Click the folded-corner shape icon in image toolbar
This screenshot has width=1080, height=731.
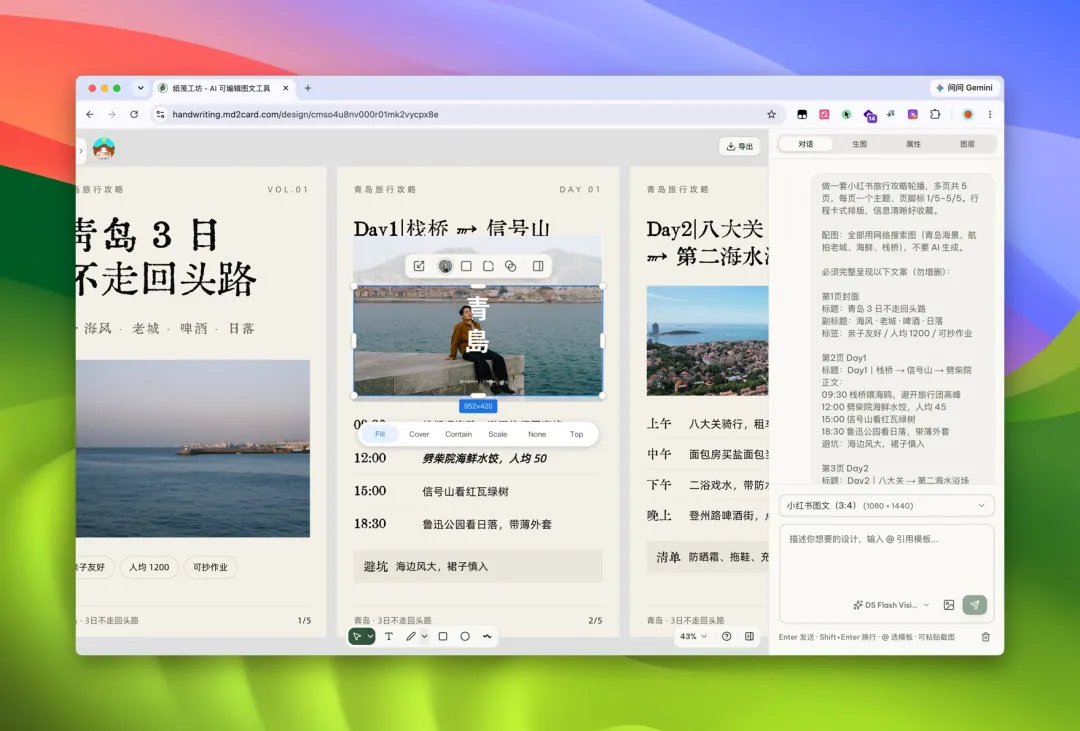coord(488,266)
